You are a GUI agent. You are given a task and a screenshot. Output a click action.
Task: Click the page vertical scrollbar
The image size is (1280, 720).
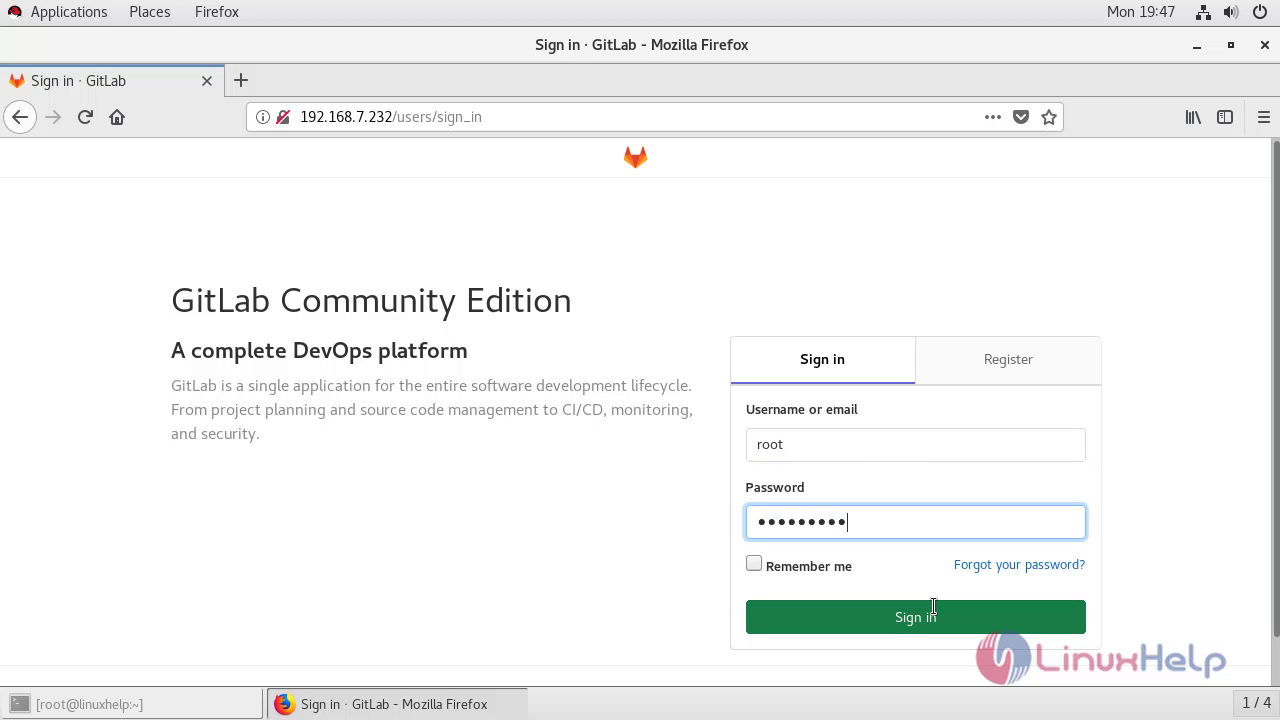(1275, 388)
